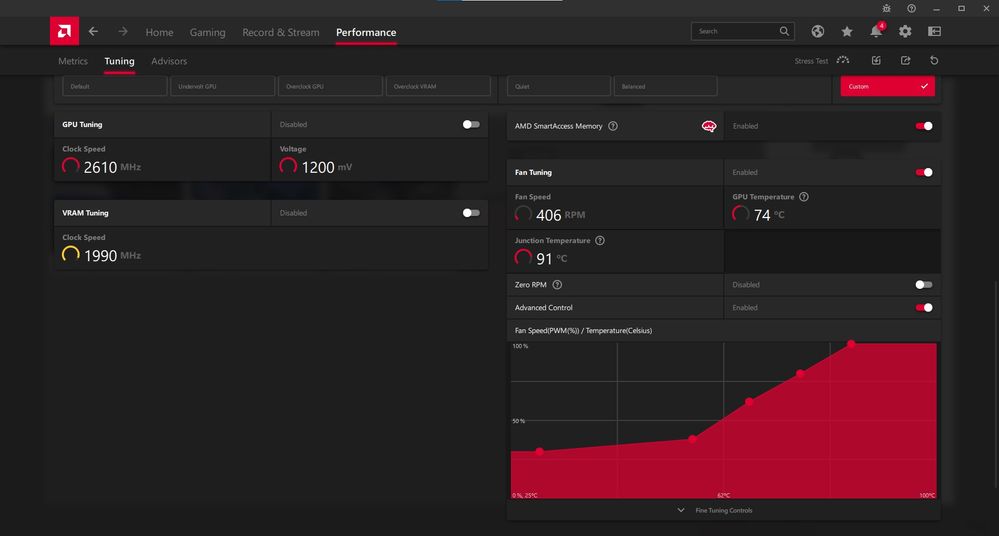The image size is (999, 536).
Task: Click the AMD logo home icon
Action: click(64, 31)
